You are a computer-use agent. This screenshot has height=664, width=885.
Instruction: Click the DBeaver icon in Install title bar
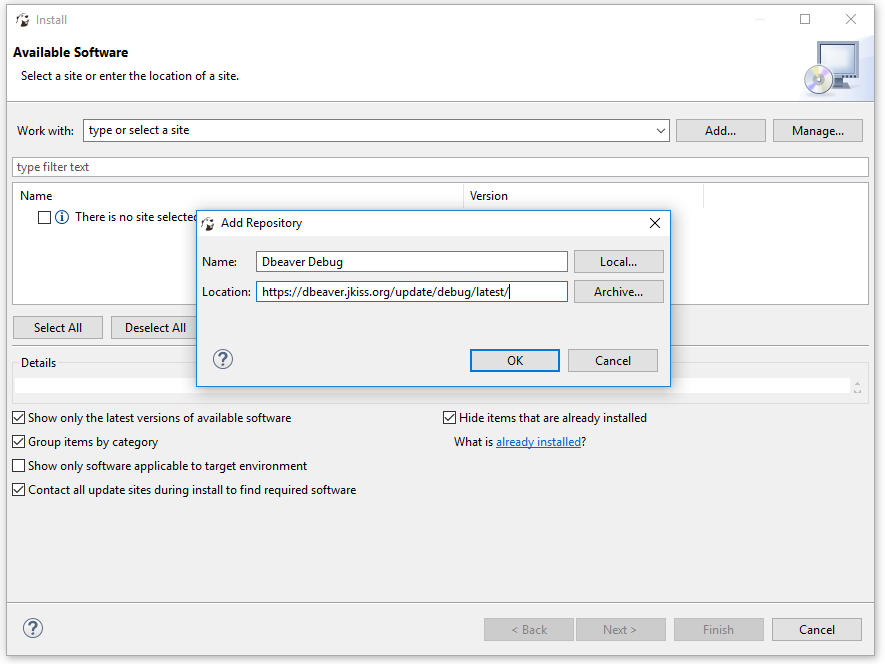click(x=23, y=20)
